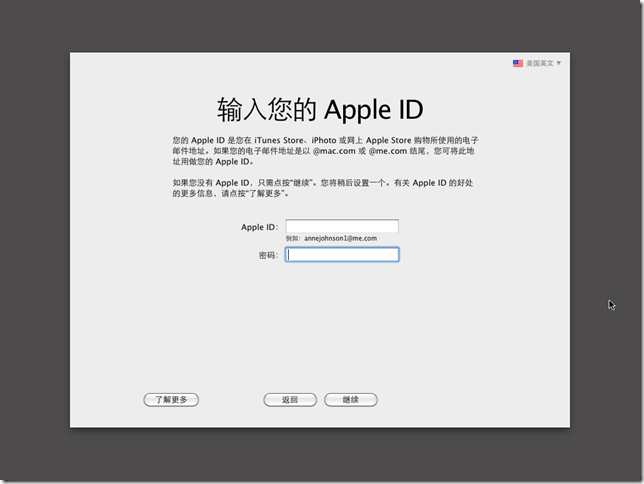This screenshot has height=484, width=644.
Task: Click the paragraph mentioning iTunes Store
Action: (325, 151)
